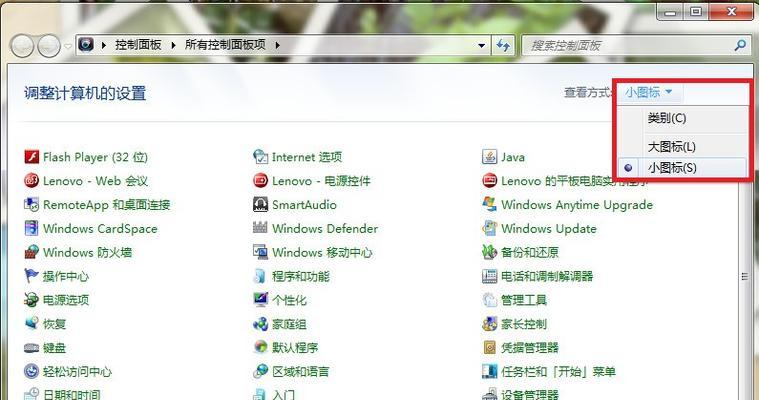Click the 控制面板 breadcrumb
759x400 pixels.
[x=138, y=45]
